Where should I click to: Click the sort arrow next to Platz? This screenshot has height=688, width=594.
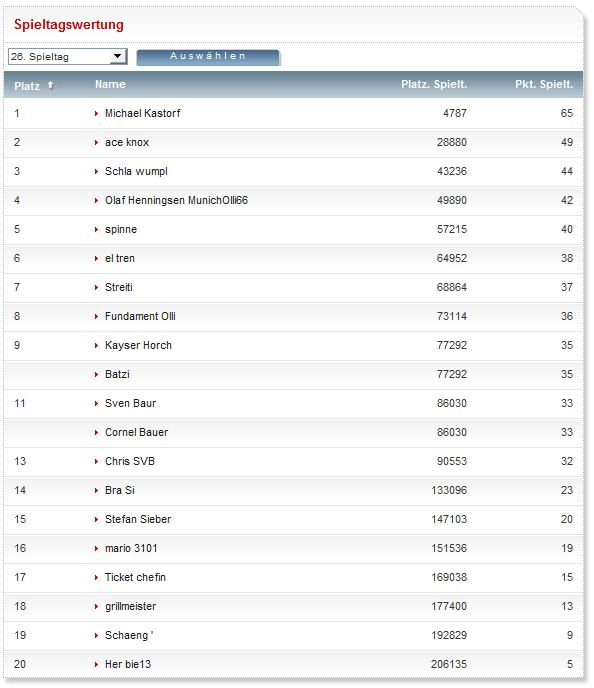[50, 85]
